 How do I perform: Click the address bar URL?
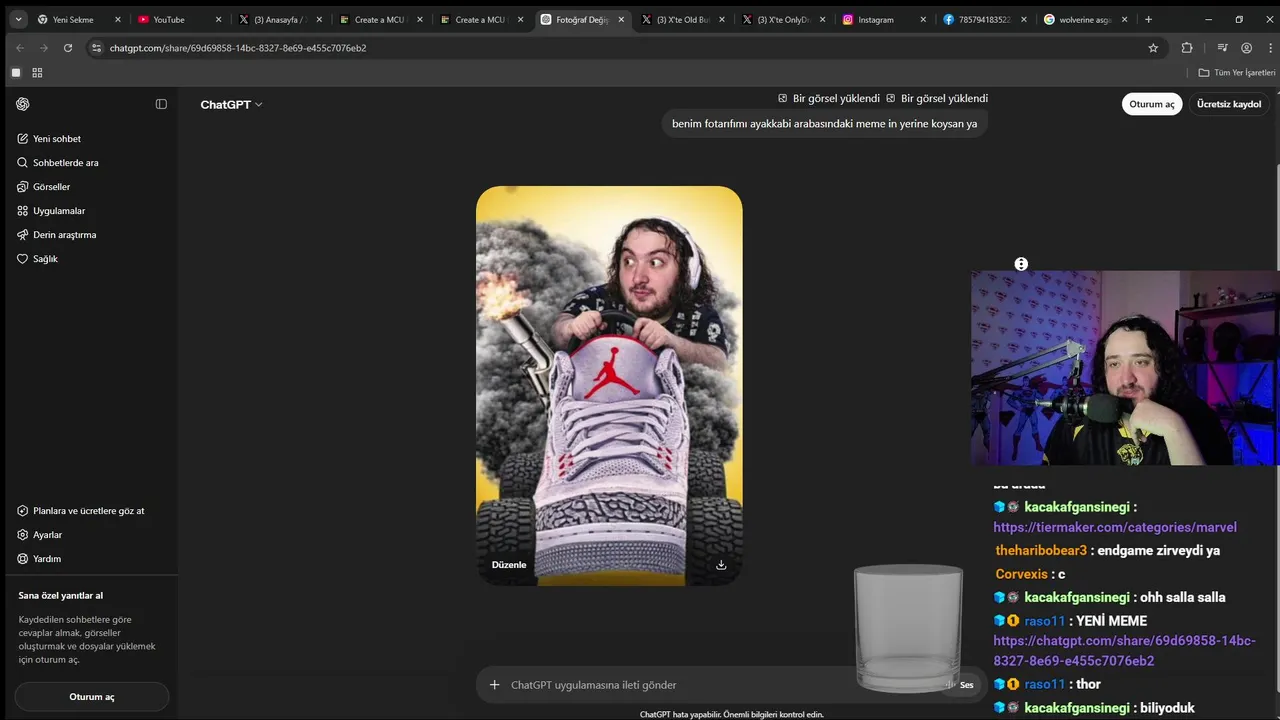238,48
